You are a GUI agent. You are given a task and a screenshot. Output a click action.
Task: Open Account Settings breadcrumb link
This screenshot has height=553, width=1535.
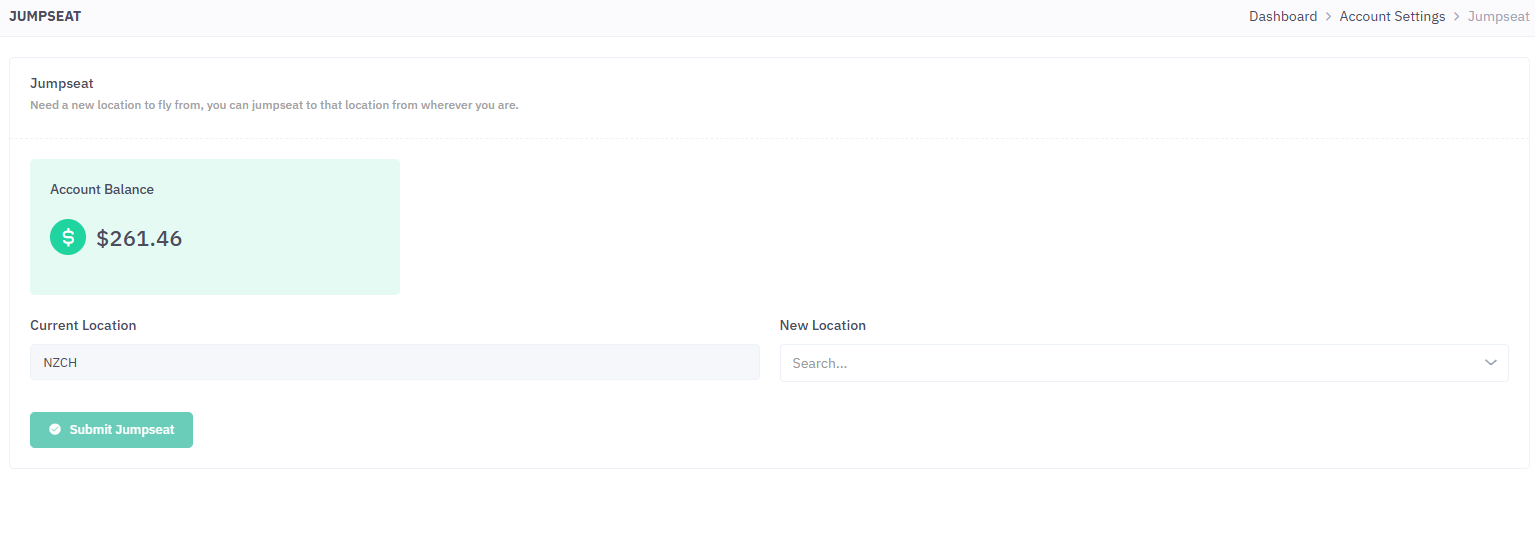[1392, 17]
